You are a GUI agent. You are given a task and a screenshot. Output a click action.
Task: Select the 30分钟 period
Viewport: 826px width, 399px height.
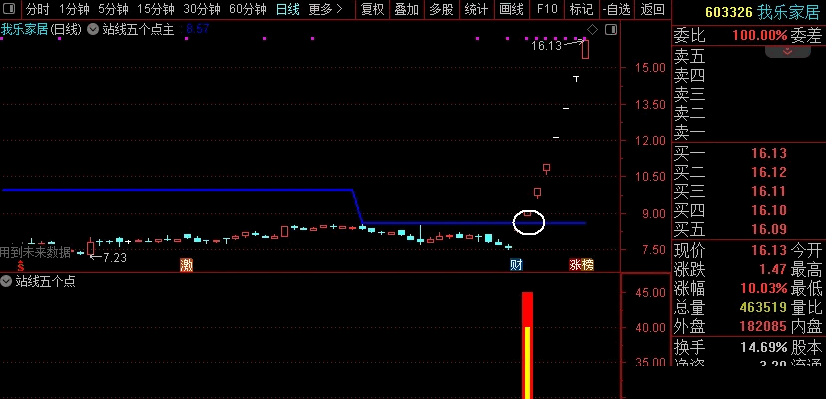point(202,9)
